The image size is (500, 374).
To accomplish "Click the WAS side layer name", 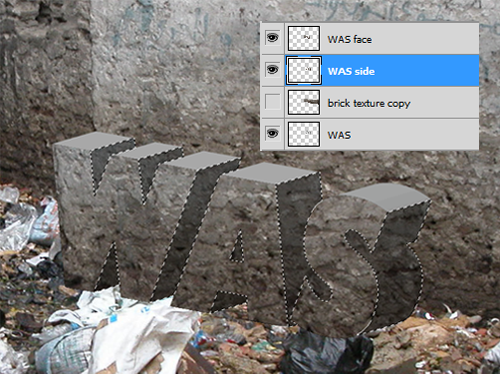I will coord(351,71).
